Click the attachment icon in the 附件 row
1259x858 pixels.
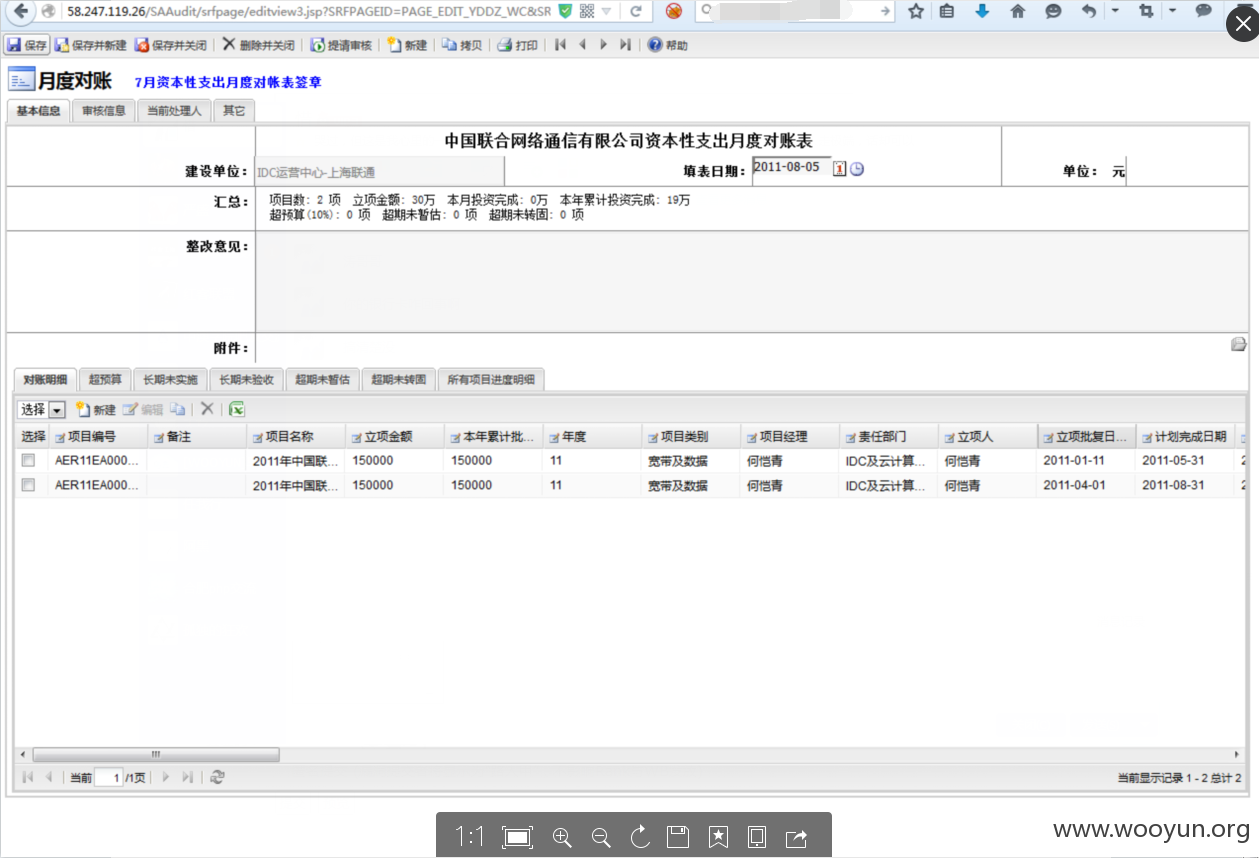pos(1239,345)
